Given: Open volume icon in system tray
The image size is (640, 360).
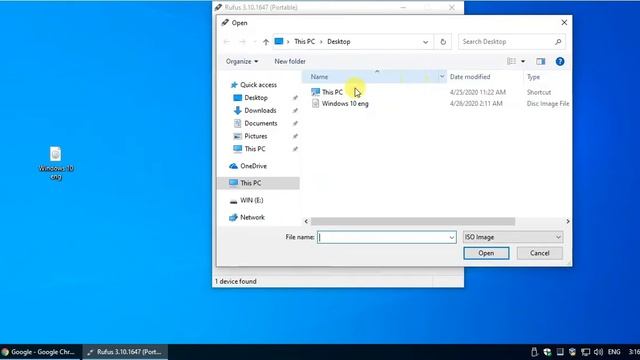Looking at the screenshot, I should pyautogui.click(x=598, y=352).
